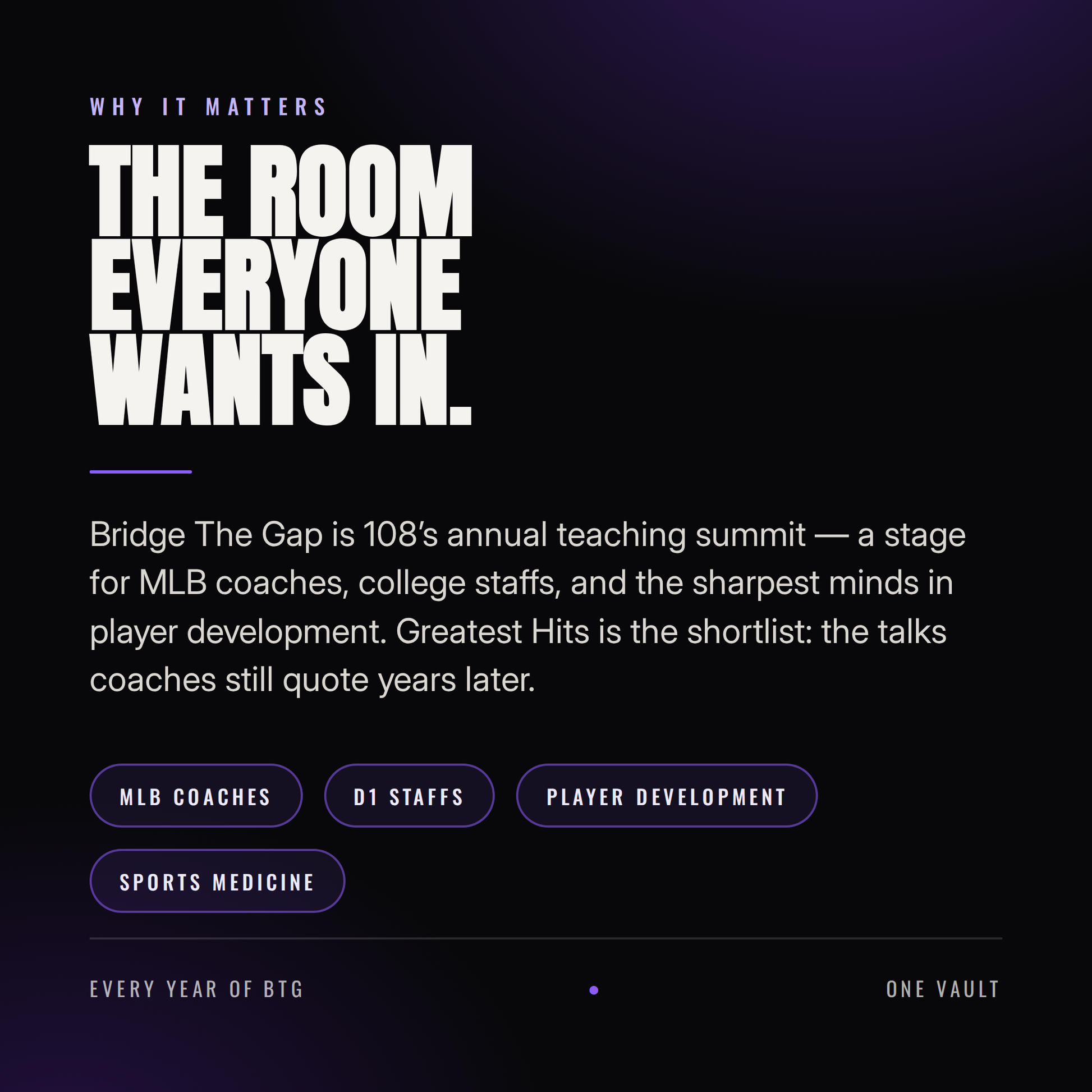Click the short purple accent line under headline
Screen dimensions: 1092x1092
point(141,471)
